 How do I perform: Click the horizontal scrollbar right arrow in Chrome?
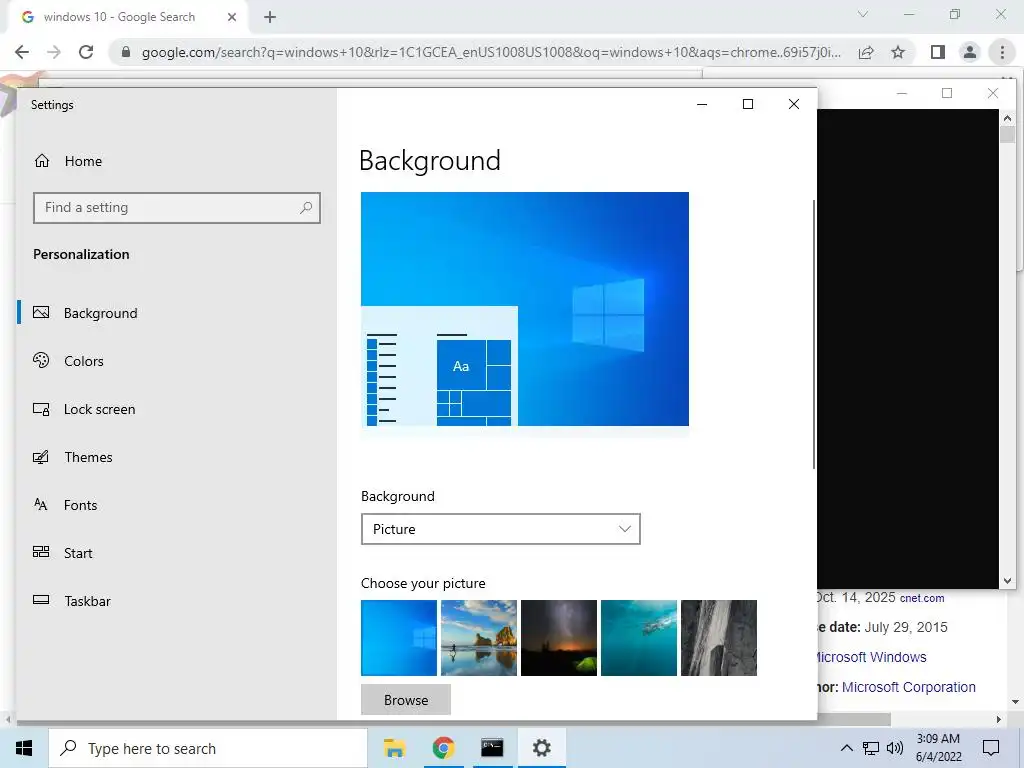(x=999, y=720)
